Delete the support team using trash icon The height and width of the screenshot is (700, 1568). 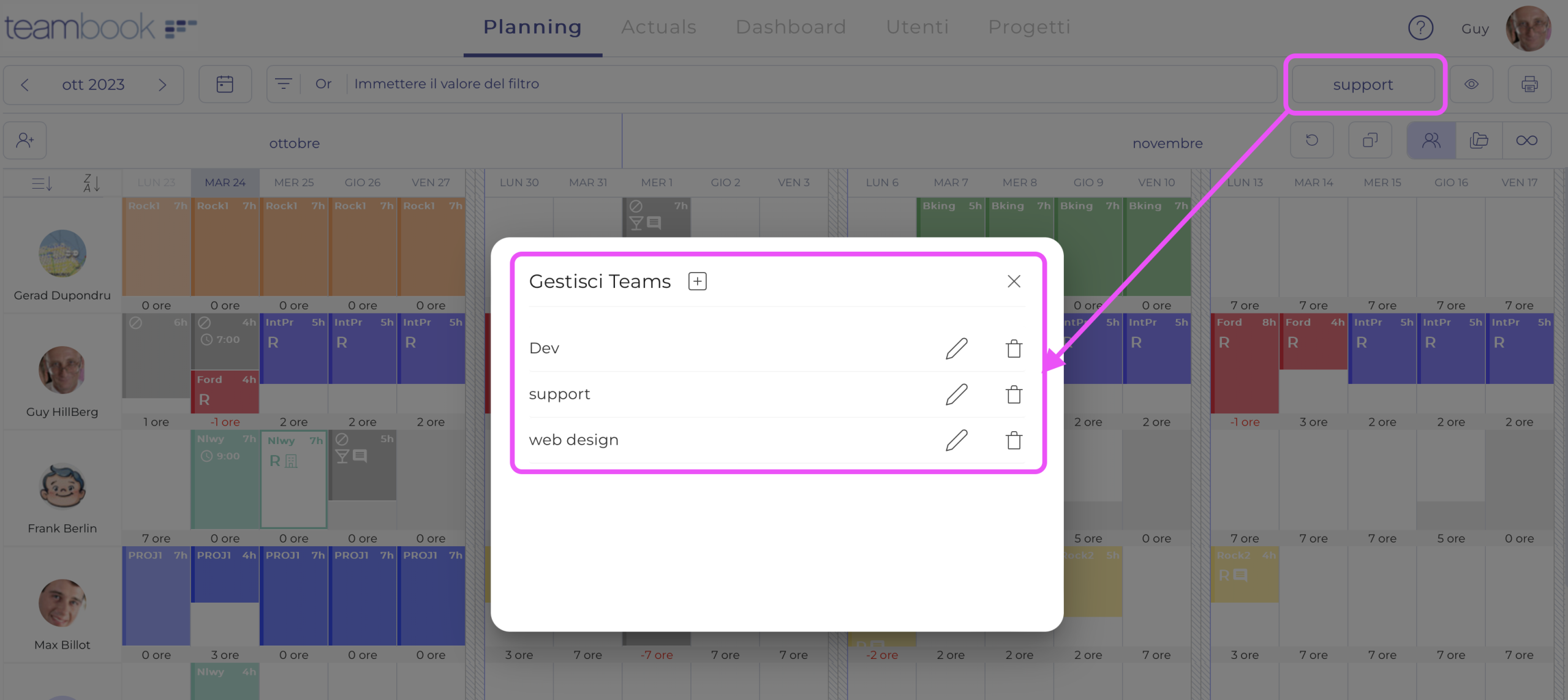pyautogui.click(x=1014, y=394)
